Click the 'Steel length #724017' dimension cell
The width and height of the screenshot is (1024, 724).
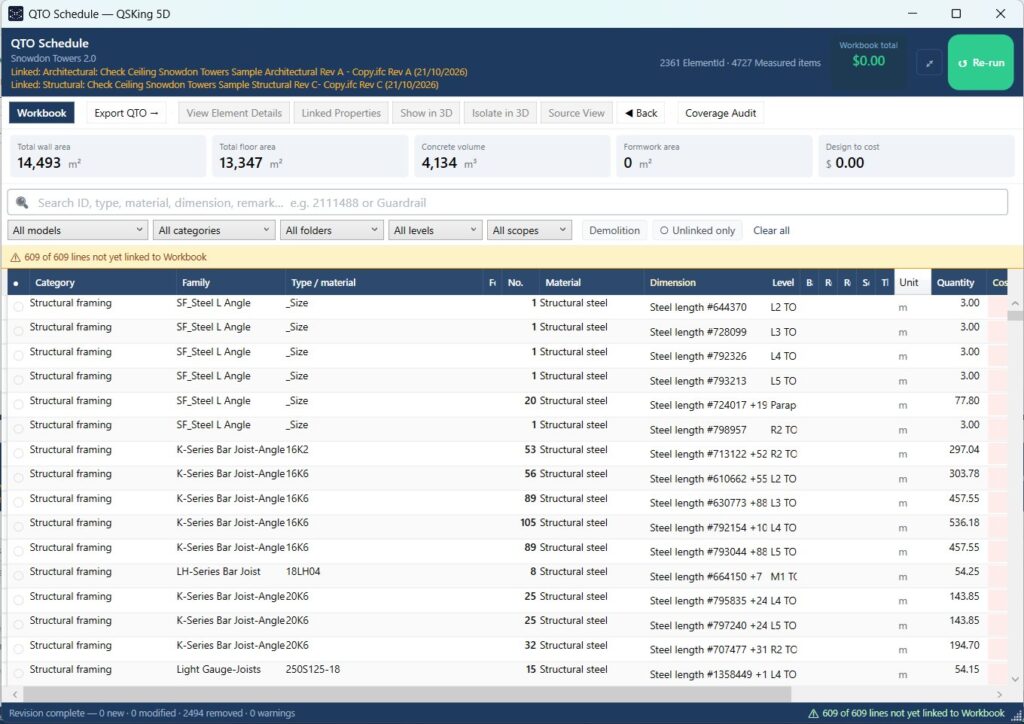(709, 405)
